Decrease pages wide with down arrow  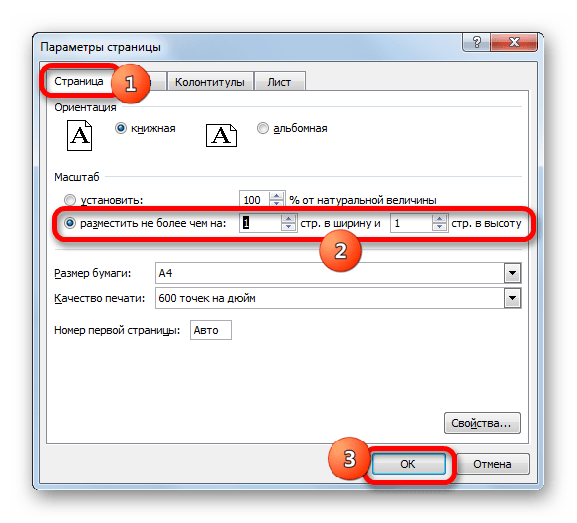pos(288,227)
